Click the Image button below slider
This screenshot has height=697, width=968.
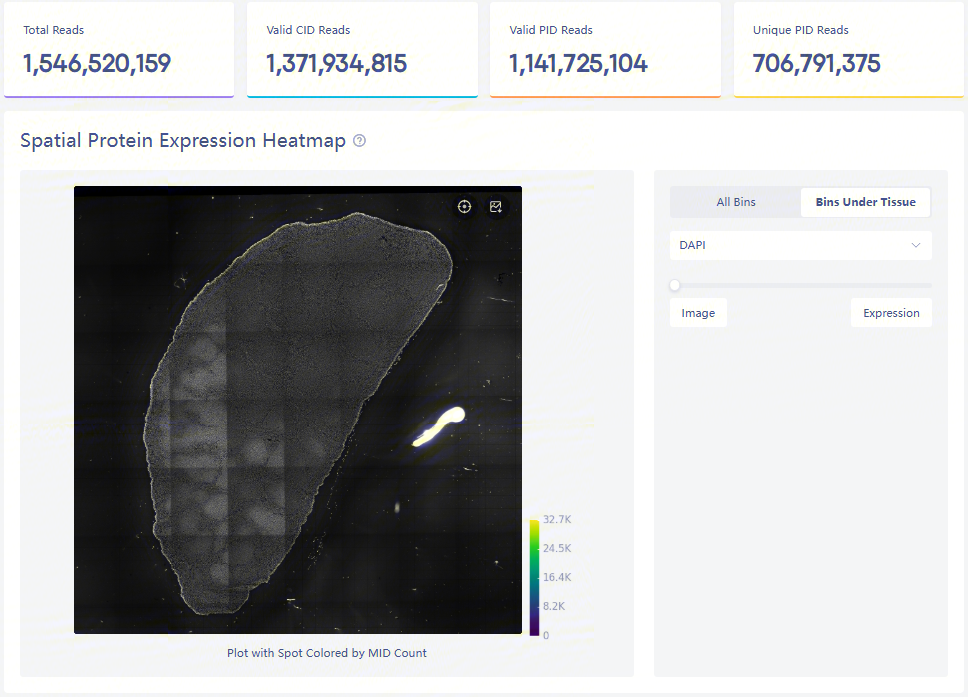click(x=698, y=313)
